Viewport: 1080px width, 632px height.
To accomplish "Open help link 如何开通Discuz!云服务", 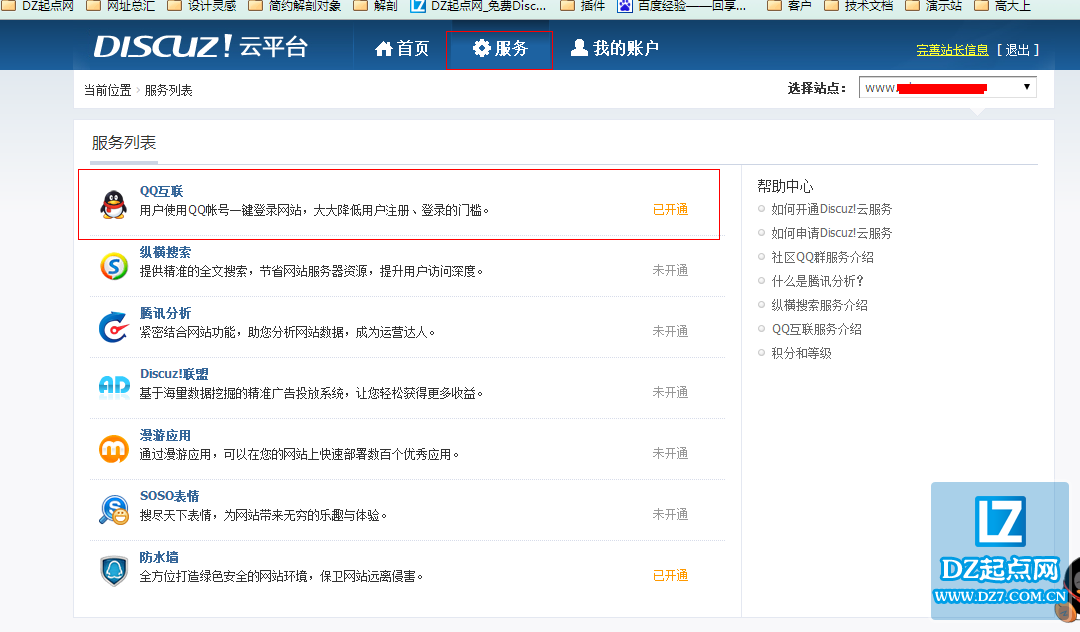I will click(x=831, y=209).
